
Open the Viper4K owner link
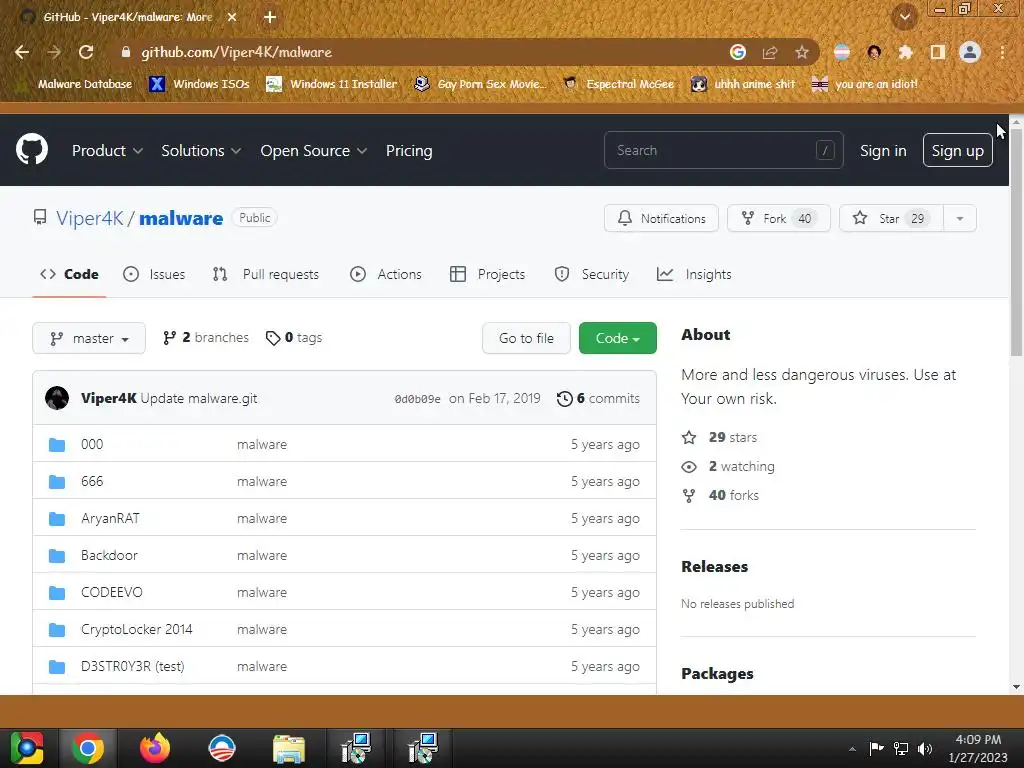89,218
